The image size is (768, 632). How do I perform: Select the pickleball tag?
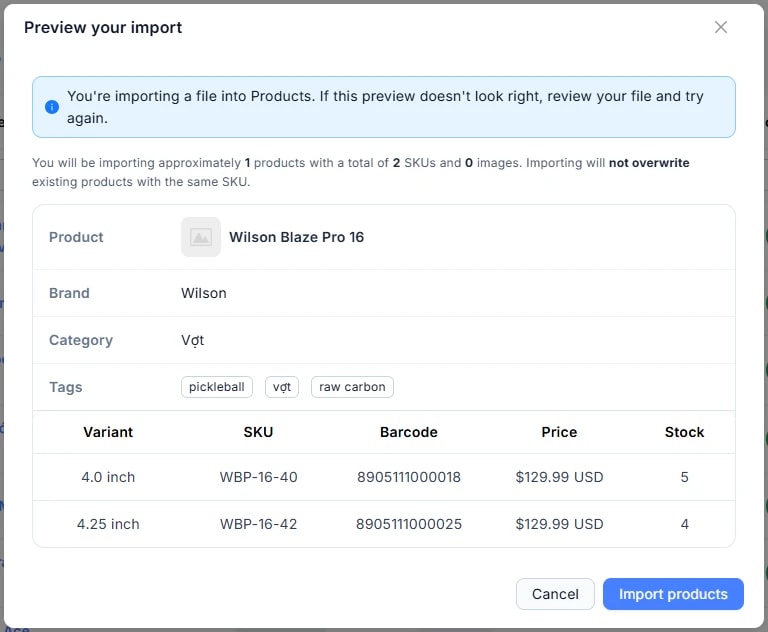coord(216,387)
